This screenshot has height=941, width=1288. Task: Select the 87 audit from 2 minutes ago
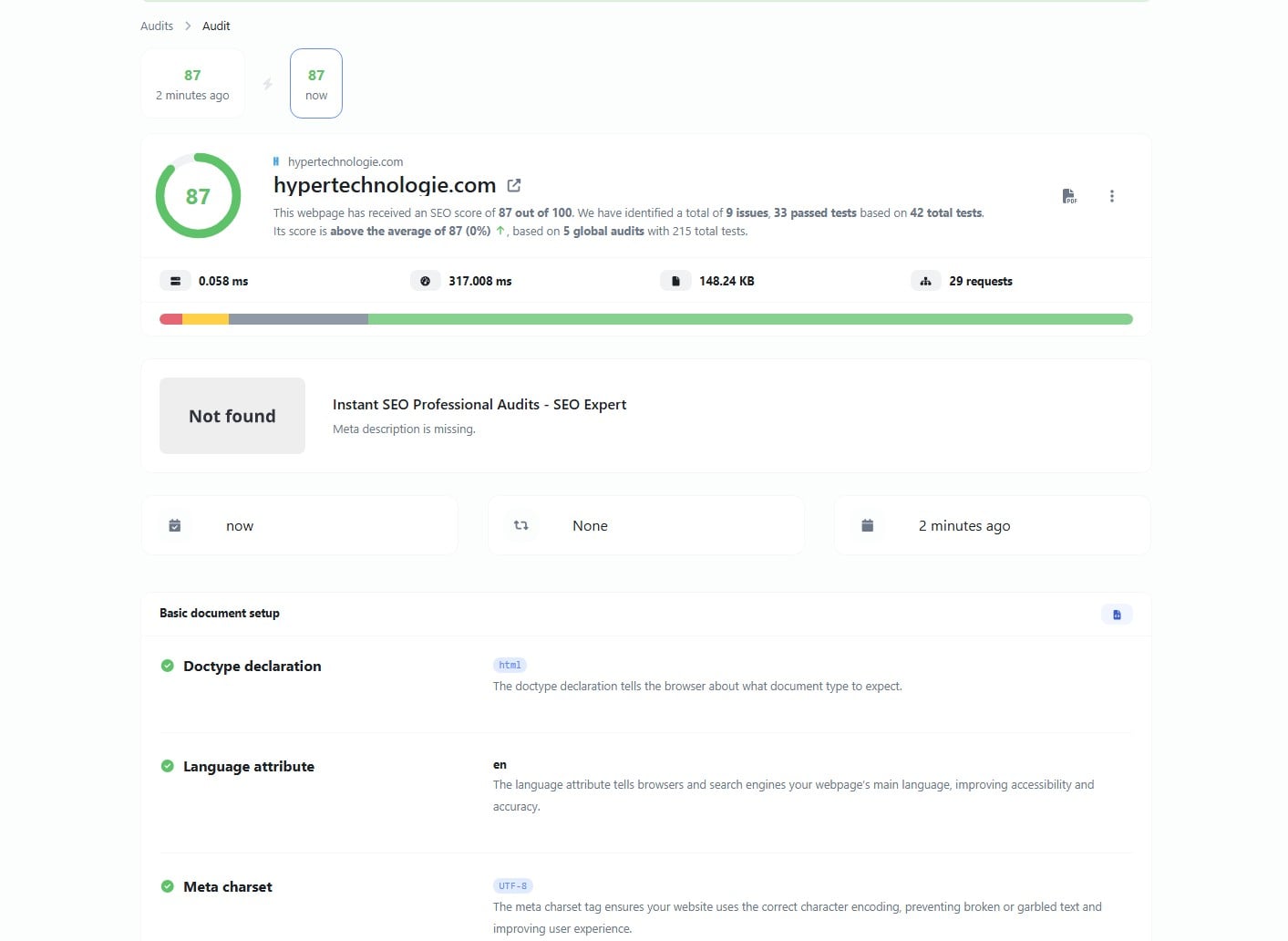[x=192, y=83]
